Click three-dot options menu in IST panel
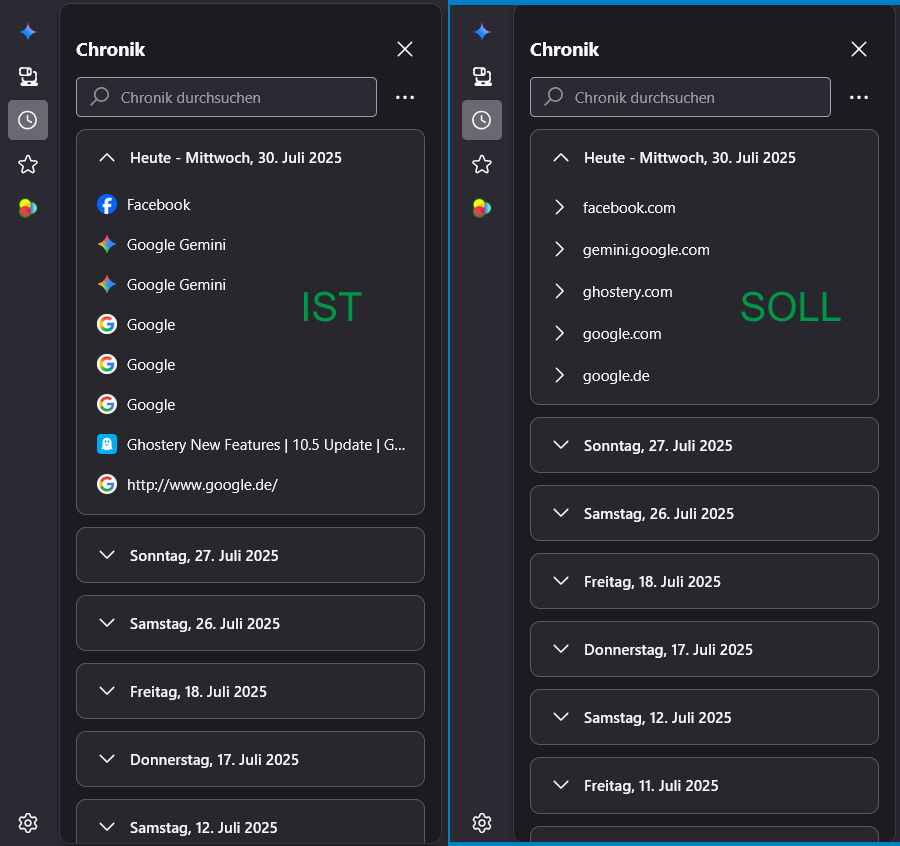Viewport: 900px width, 846px height. click(x=404, y=98)
